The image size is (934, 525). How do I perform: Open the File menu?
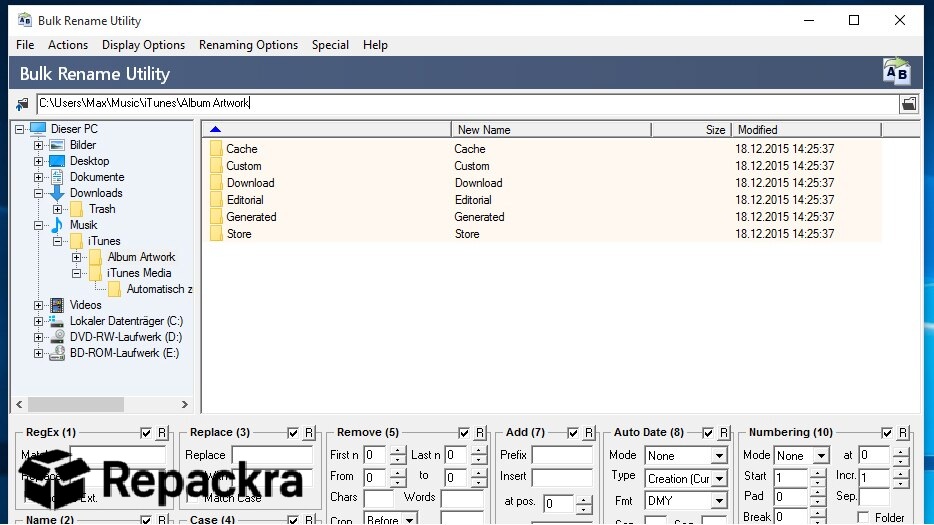point(25,45)
